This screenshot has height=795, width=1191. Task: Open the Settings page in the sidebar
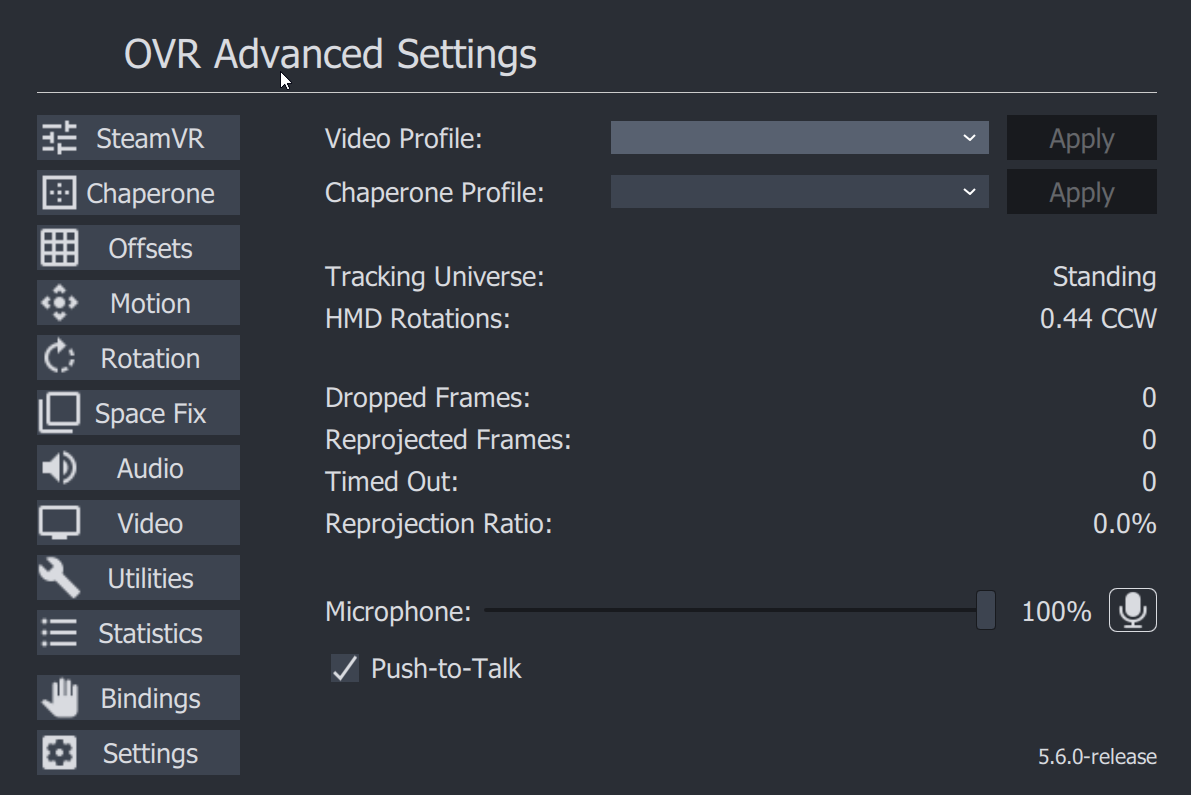click(138, 752)
